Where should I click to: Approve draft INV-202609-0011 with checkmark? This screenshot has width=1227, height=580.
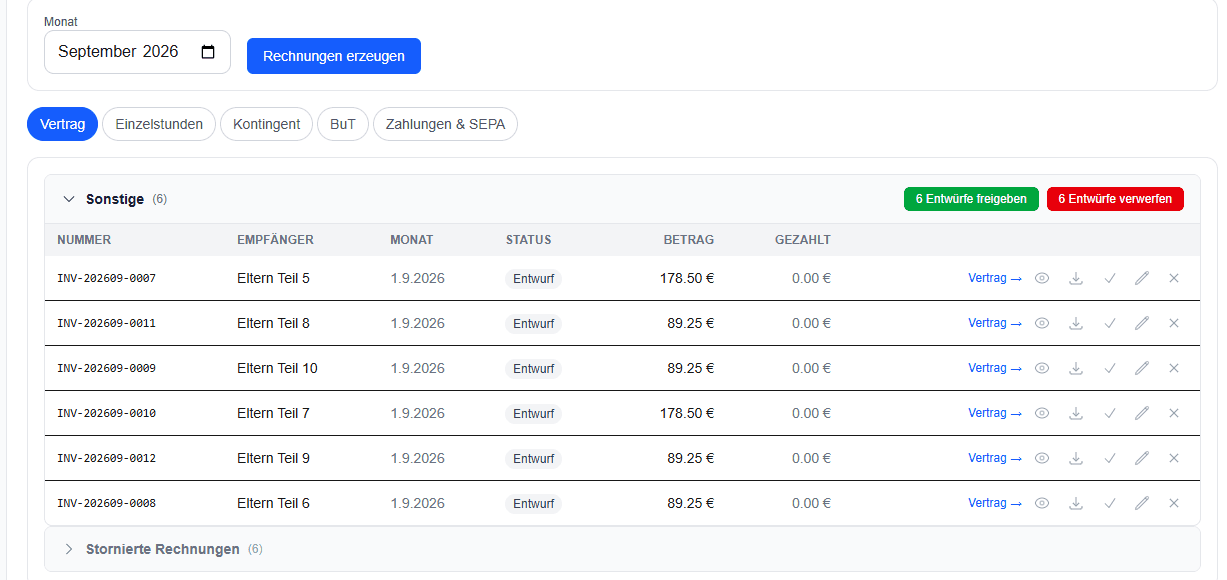click(x=1110, y=323)
